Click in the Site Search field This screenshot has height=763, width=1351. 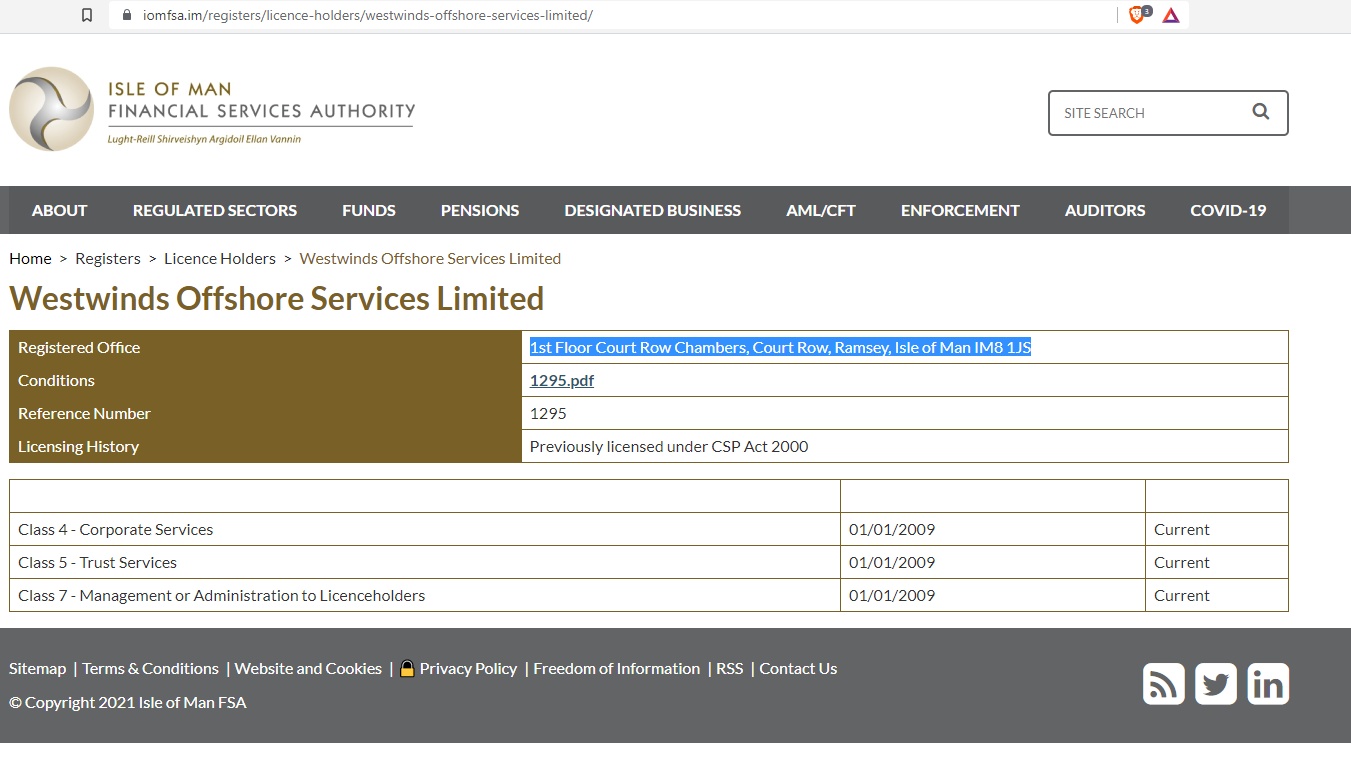pyautogui.click(x=1150, y=113)
